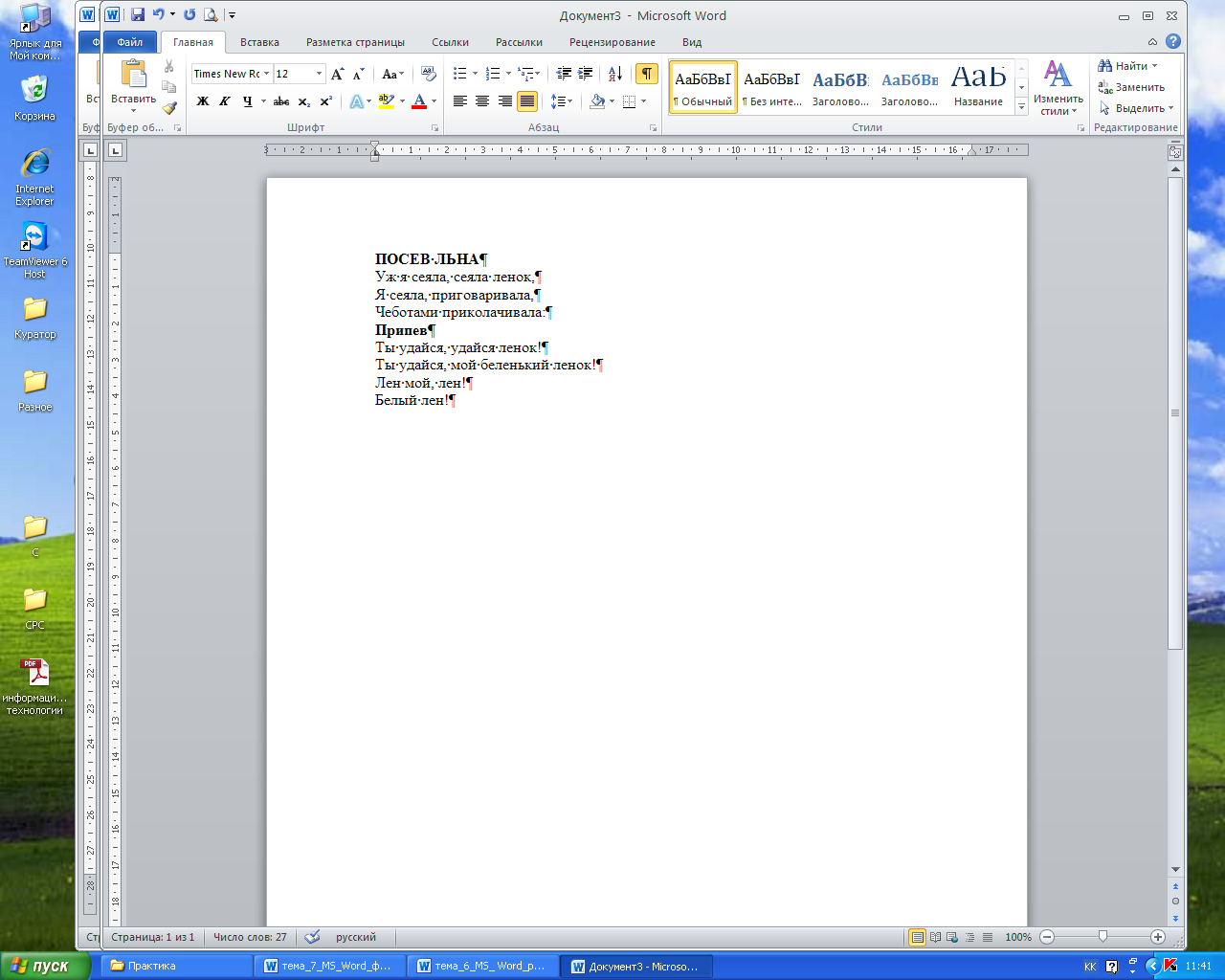Image resolution: width=1225 pixels, height=980 pixels.
Task: Decrease font size with shrink icon
Action: click(358, 74)
